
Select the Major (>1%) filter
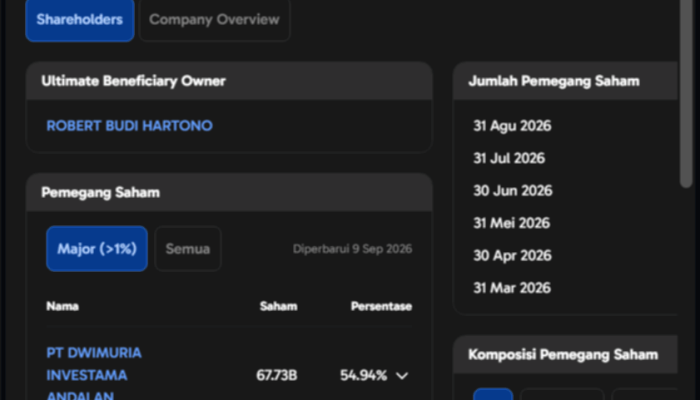[x=97, y=249]
